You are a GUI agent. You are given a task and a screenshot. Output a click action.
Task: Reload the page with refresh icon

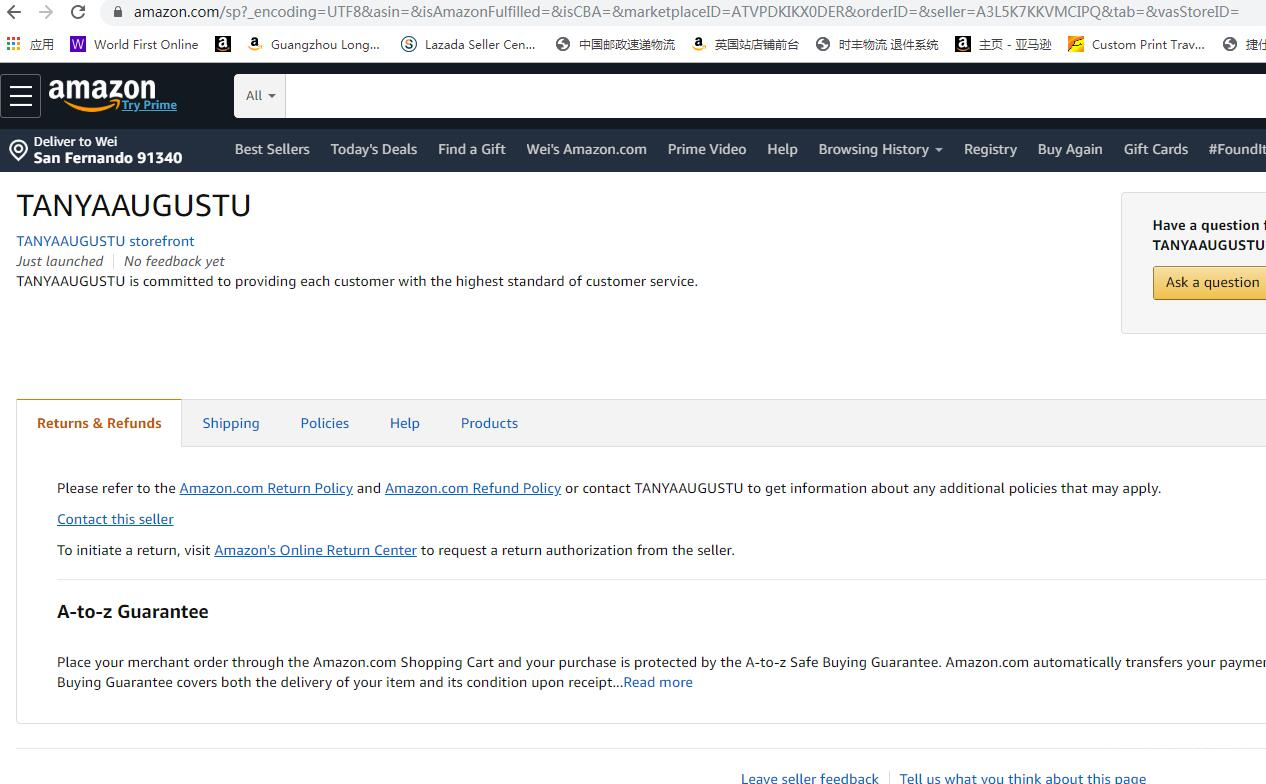[x=78, y=12]
